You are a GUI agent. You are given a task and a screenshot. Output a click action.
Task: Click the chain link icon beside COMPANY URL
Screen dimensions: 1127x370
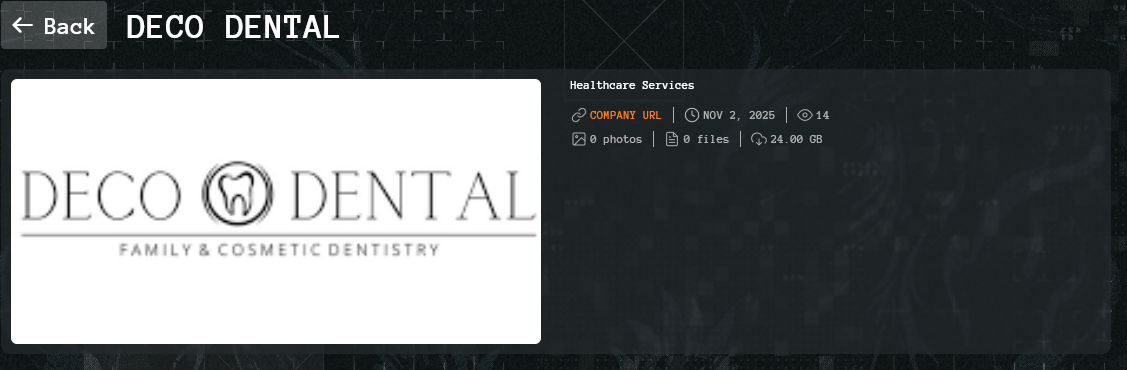click(579, 115)
